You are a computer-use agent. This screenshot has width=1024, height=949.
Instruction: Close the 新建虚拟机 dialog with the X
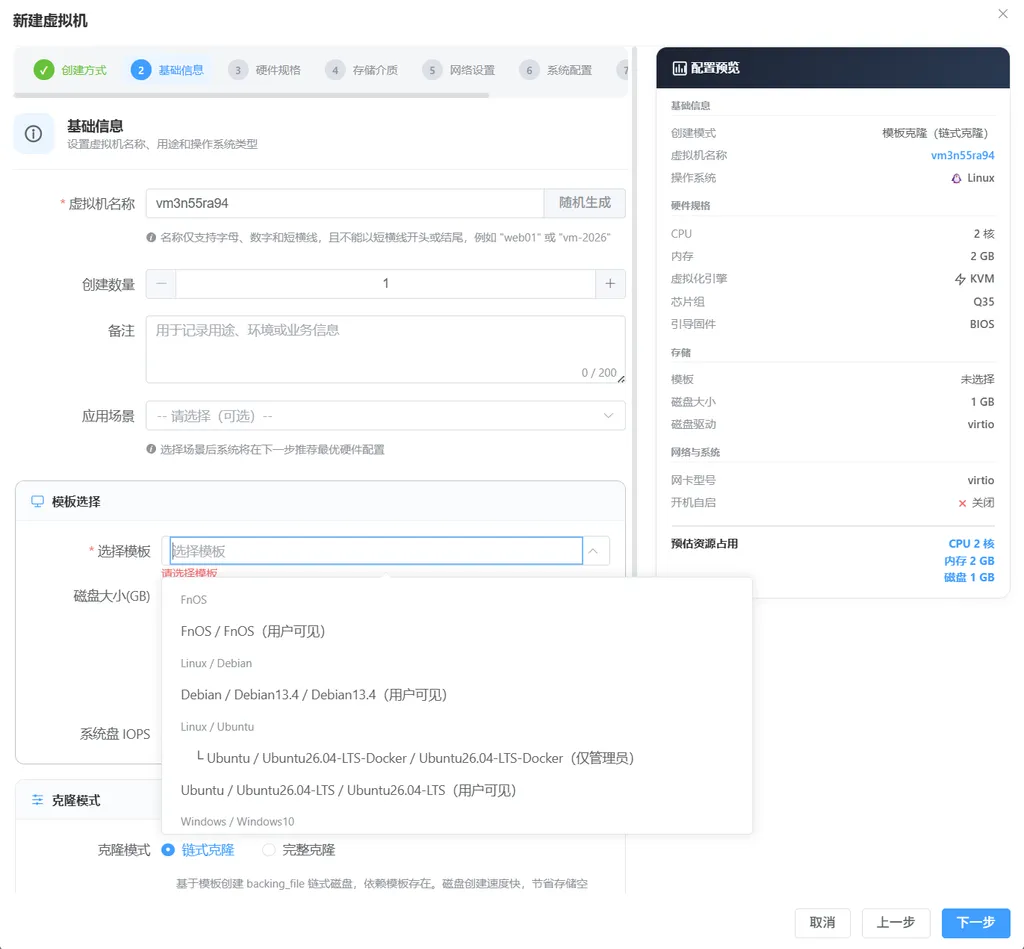click(x=1003, y=14)
